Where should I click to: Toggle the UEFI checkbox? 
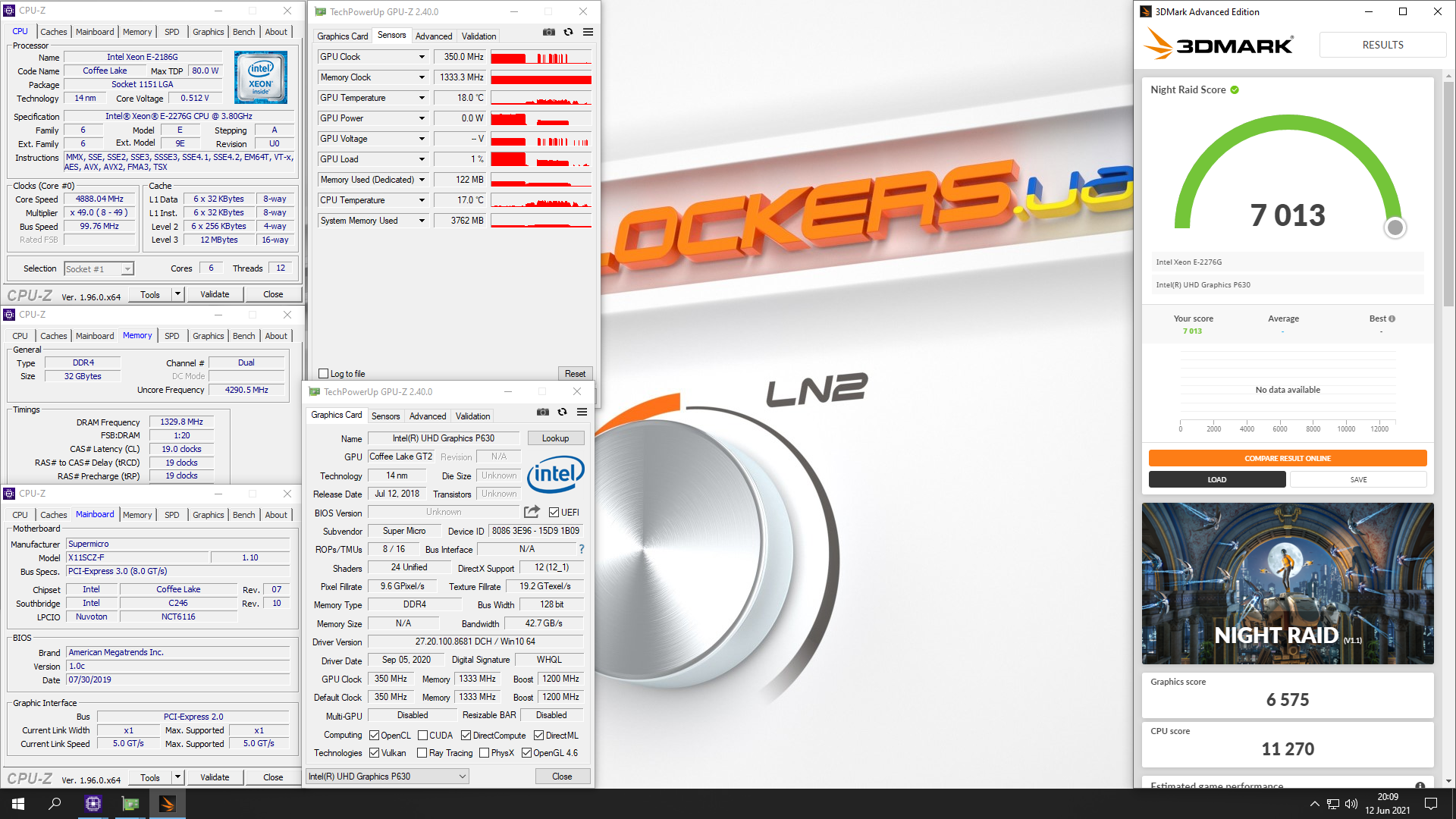click(x=554, y=513)
